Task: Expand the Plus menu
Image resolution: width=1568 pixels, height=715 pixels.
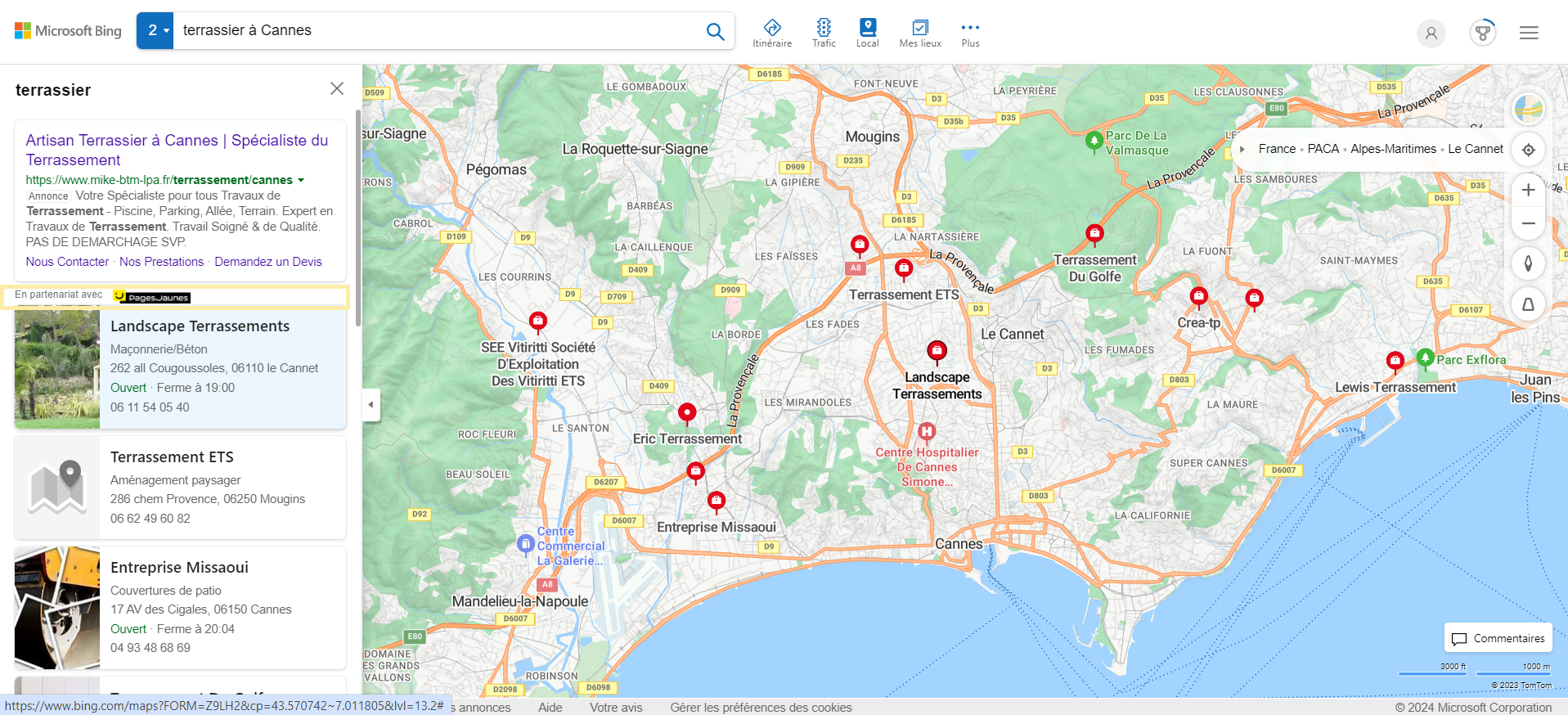Action: (970, 33)
